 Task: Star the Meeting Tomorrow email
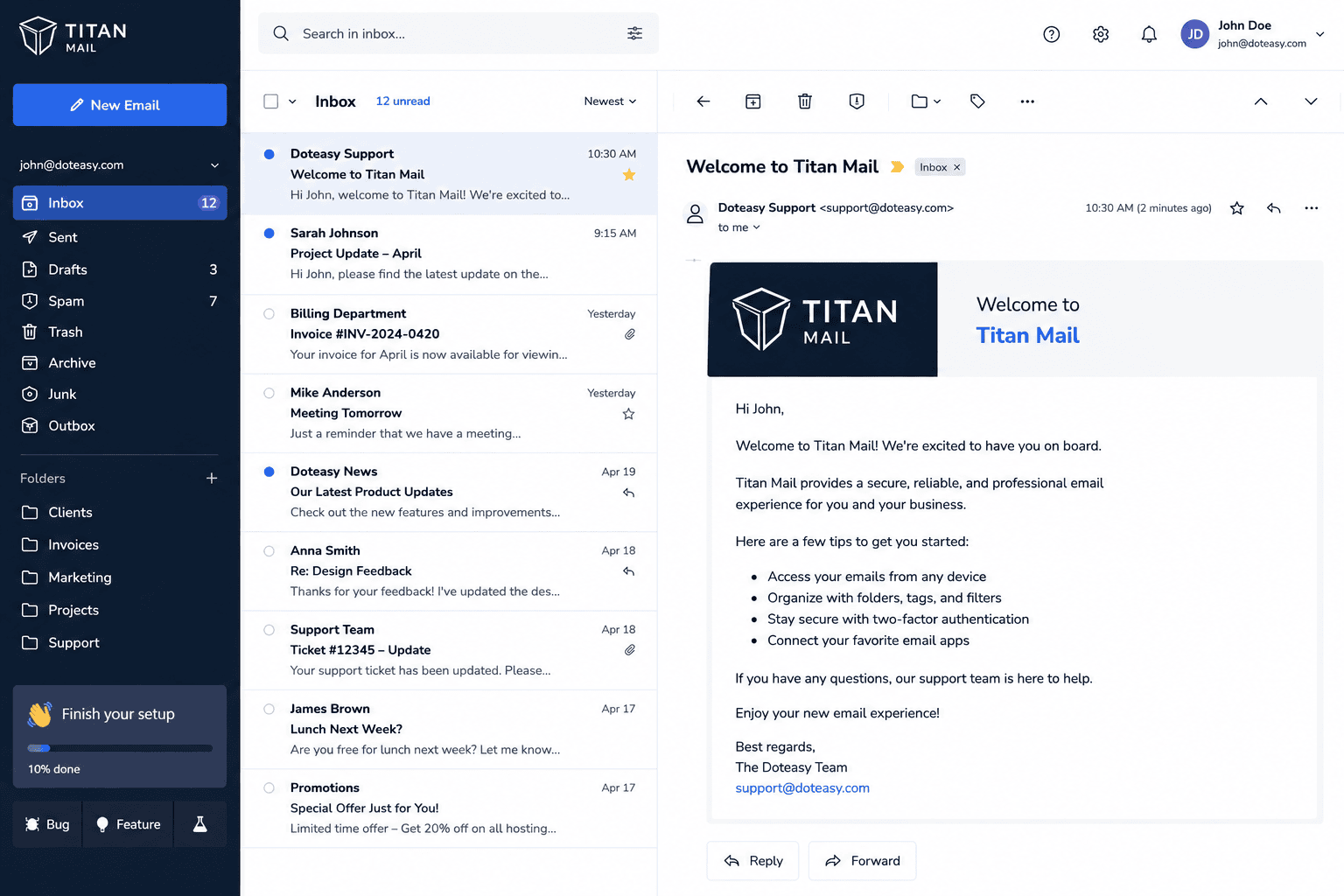coord(629,414)
